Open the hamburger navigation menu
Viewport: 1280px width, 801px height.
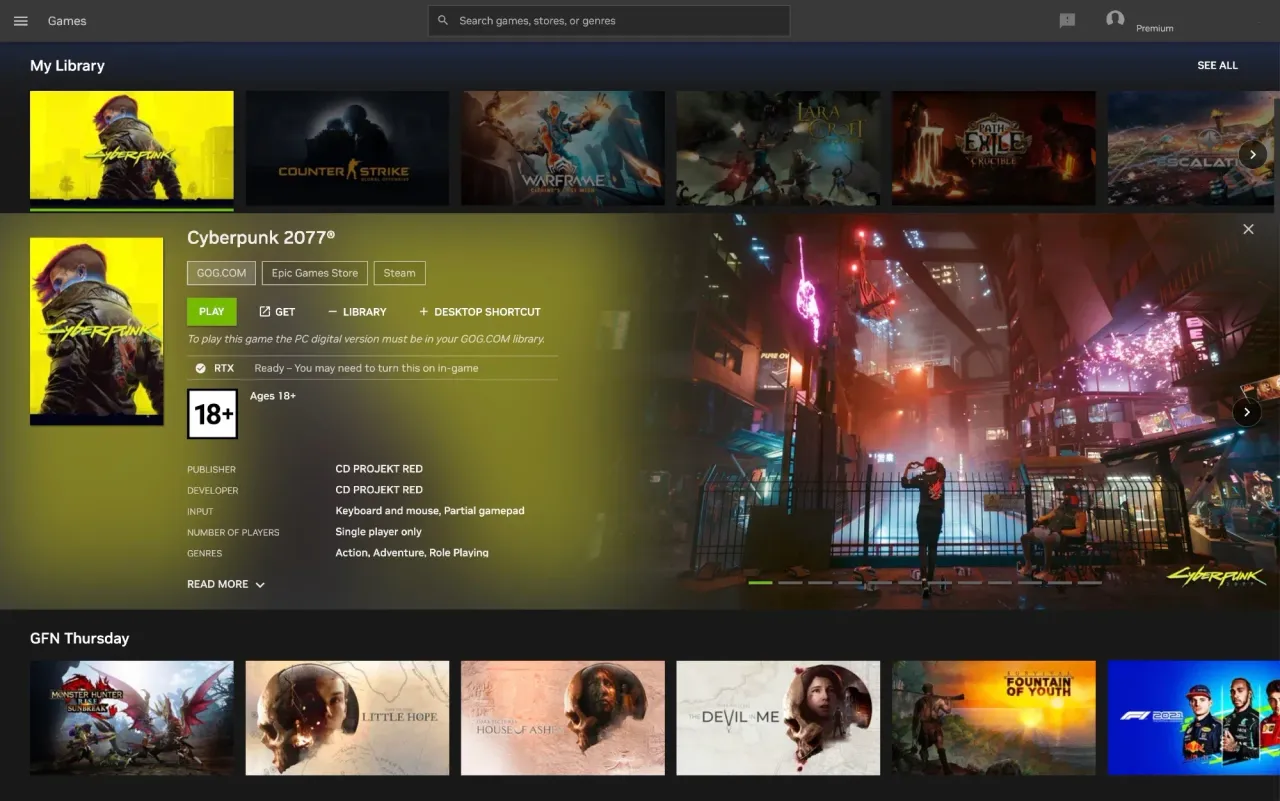pos(21,21)
